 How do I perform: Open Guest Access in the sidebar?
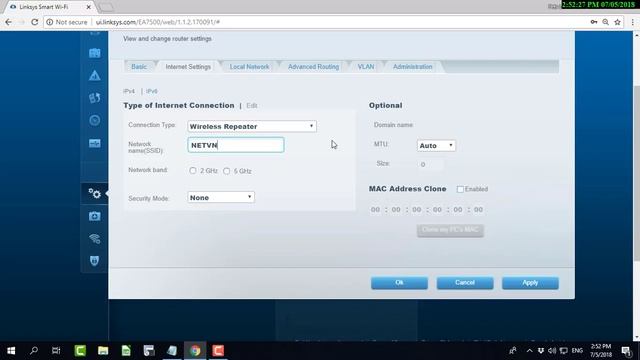click(x=95, y=53)
